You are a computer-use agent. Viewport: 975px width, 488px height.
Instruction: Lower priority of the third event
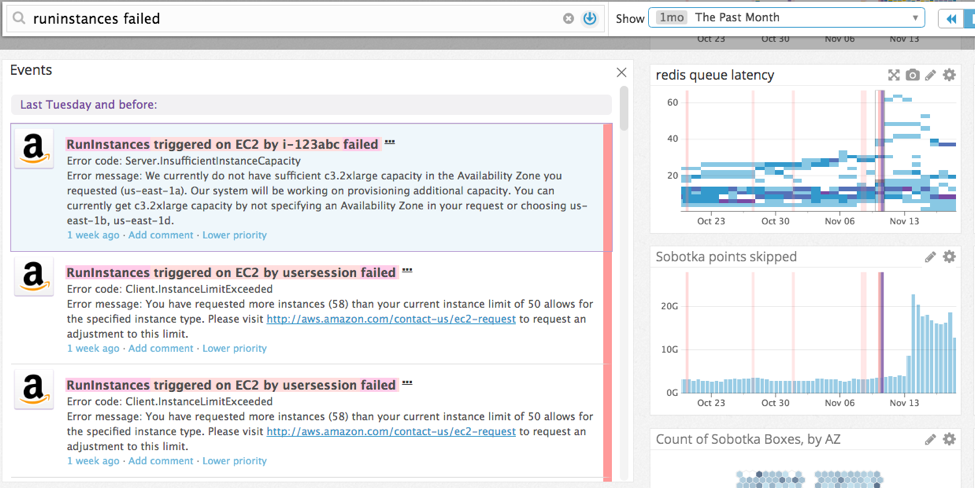tap(234, 461)
